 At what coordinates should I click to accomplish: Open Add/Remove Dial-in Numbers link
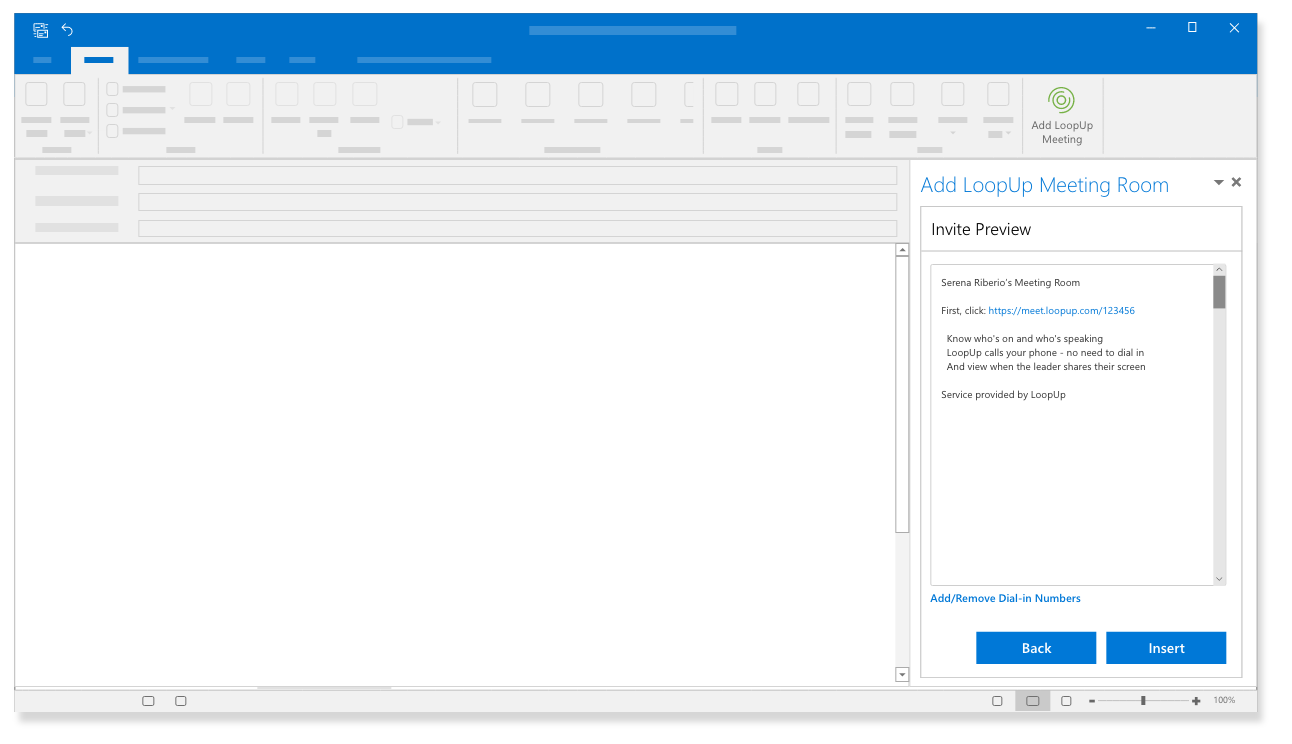[1005, 598]
